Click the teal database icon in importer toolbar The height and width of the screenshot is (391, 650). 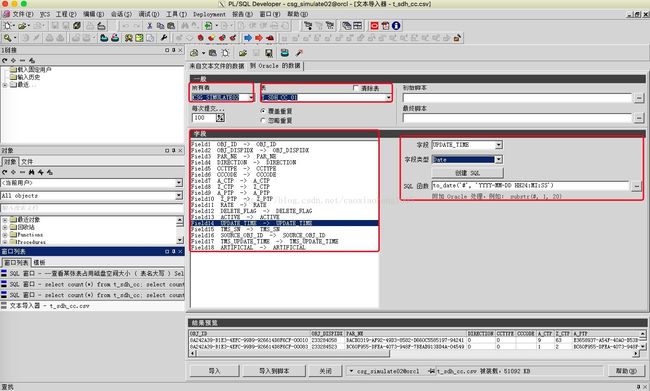coord(284,53)
